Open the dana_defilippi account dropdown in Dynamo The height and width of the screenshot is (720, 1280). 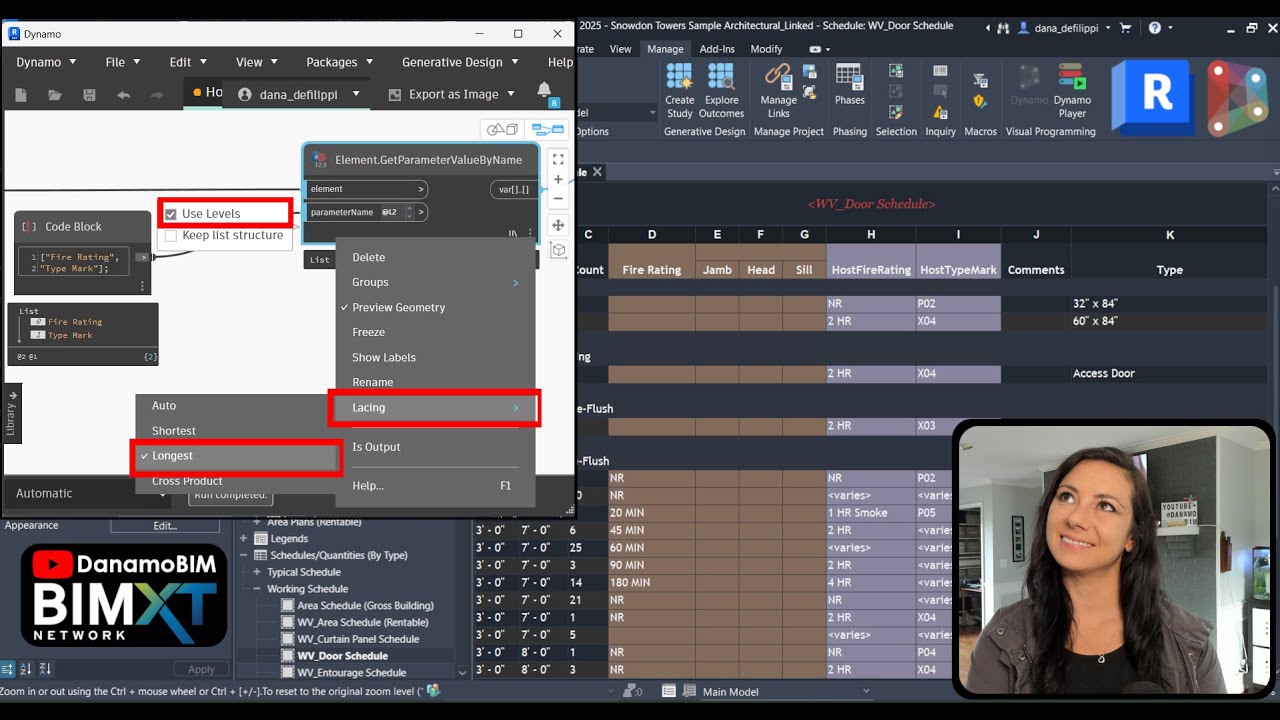[x=298, y=94]
